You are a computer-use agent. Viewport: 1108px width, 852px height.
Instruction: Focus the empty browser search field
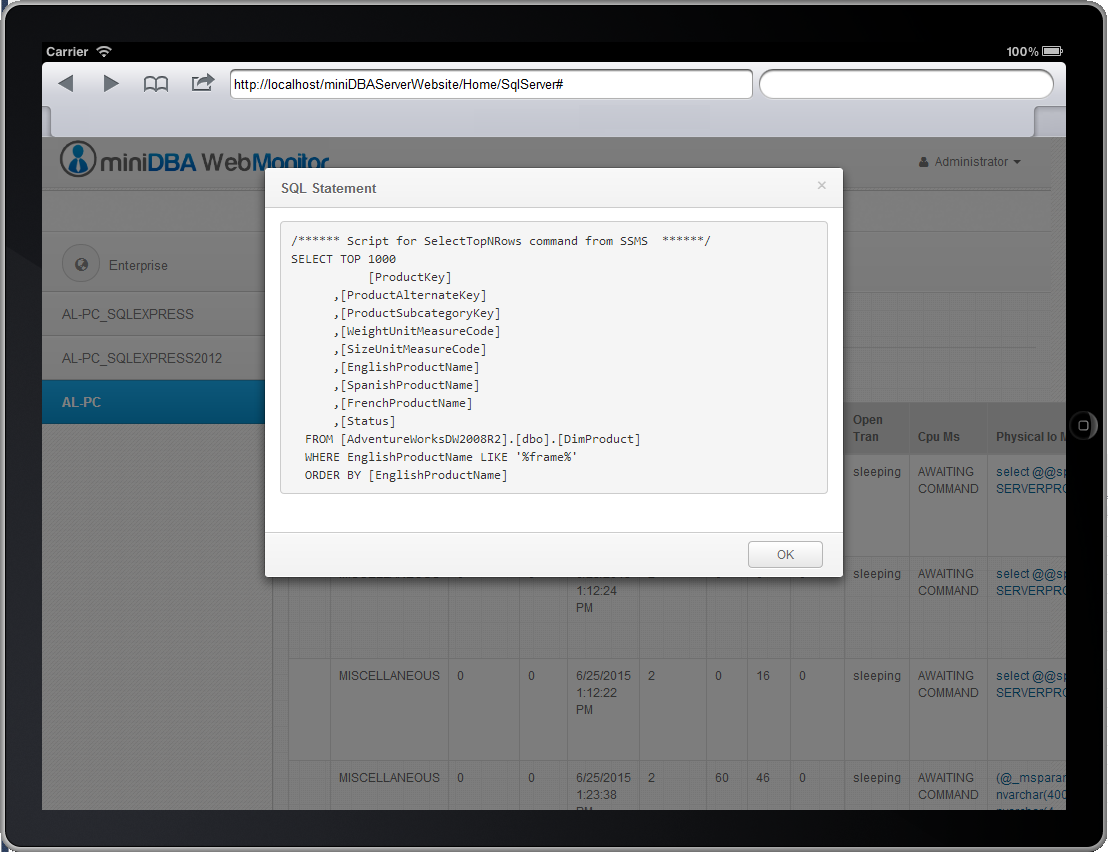click(x=906, y=84)
